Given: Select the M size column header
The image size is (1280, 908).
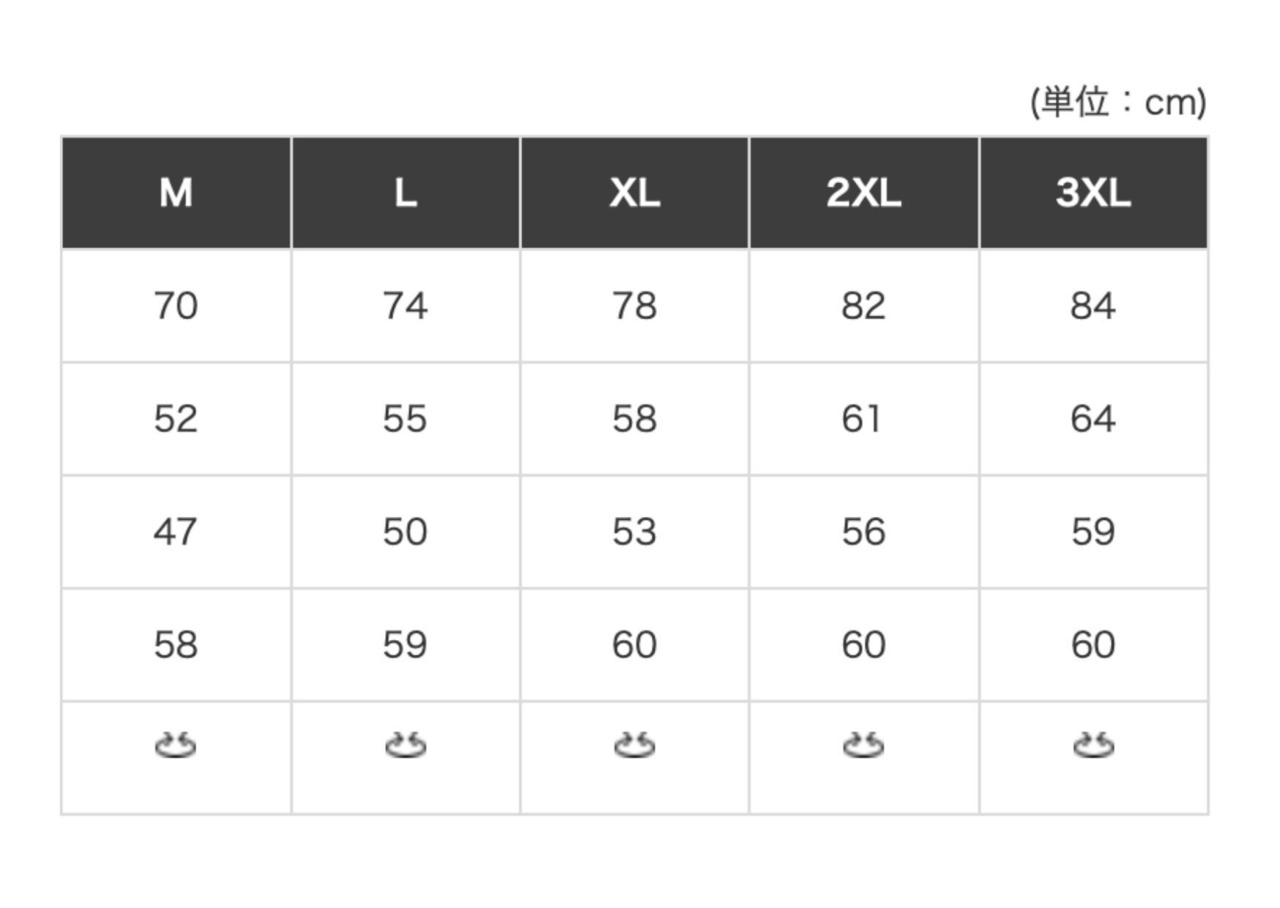Looking at the screenshot, I should 176,192.
